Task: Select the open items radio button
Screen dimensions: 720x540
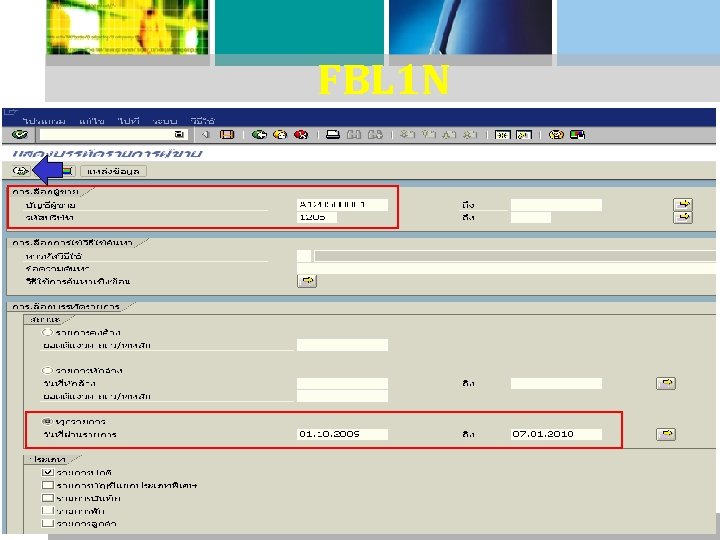Action: click(47, 332)
